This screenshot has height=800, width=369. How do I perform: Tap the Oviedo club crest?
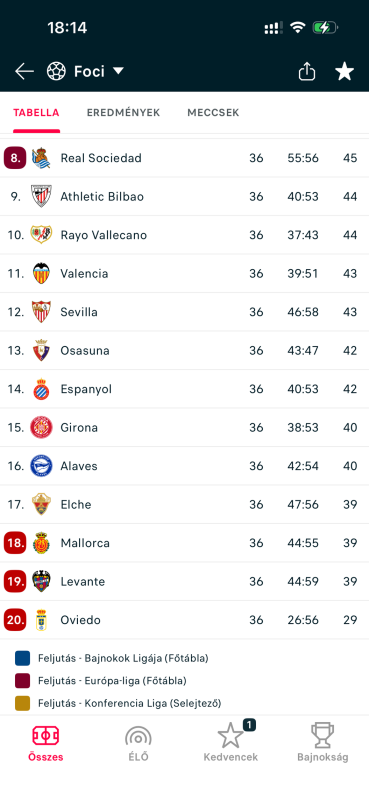click(41, 620)
